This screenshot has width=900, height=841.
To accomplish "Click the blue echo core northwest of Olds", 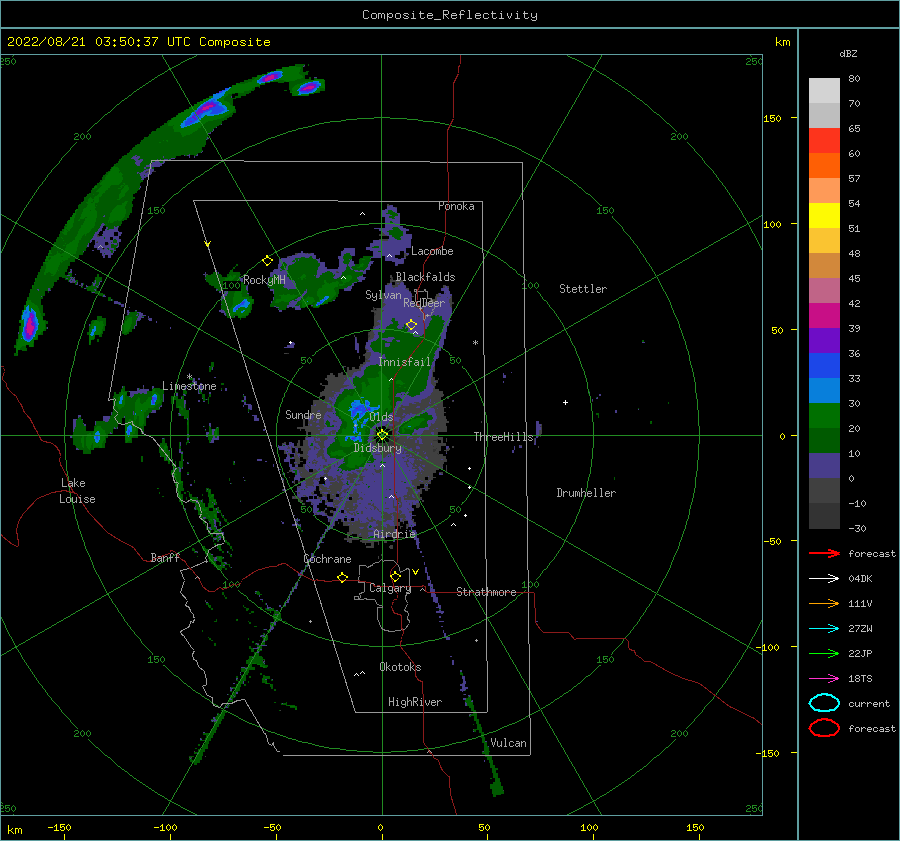I will [x=360, y=410].
